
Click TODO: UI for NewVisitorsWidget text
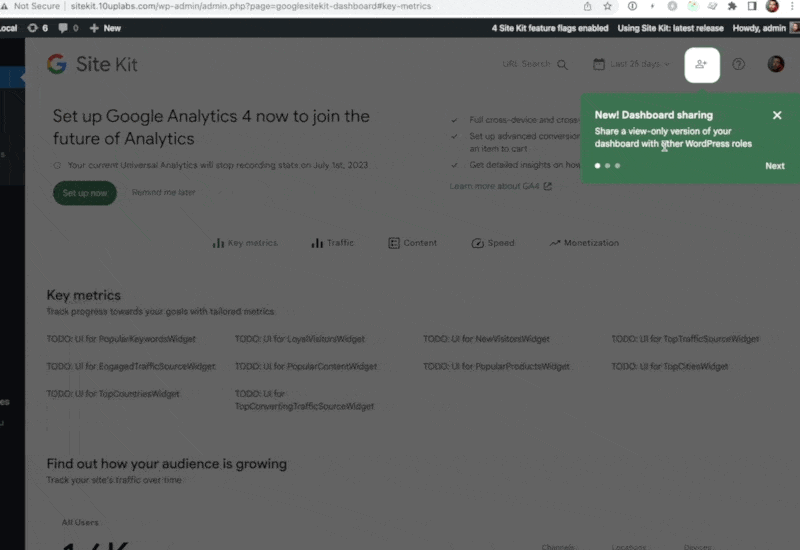coord(486,339)
